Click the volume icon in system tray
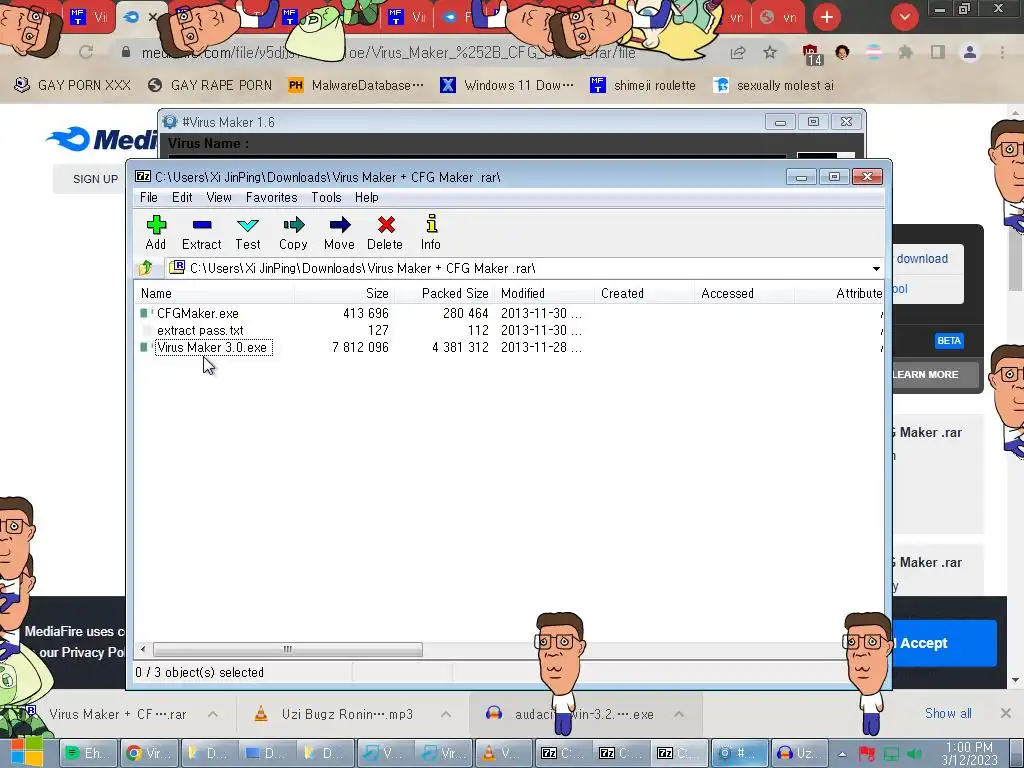 coord(915,754)
